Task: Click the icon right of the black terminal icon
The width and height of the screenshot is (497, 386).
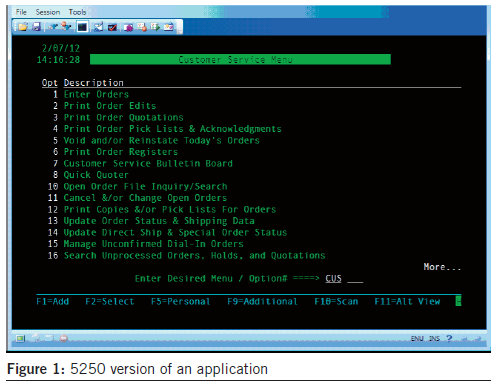Action: click(98, 27)
